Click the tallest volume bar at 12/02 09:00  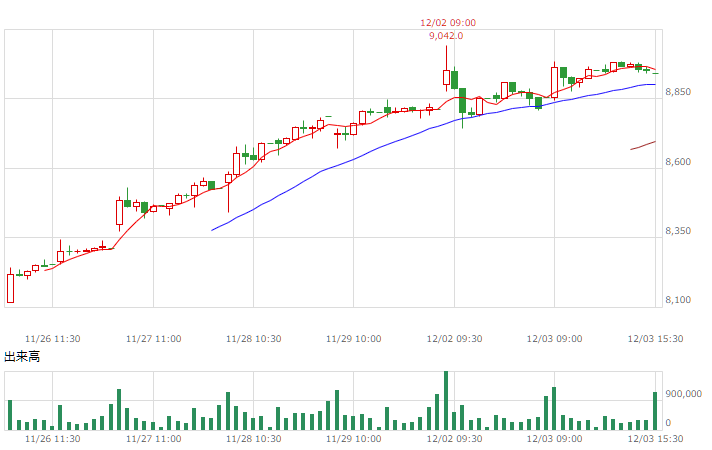coord(446,401)
